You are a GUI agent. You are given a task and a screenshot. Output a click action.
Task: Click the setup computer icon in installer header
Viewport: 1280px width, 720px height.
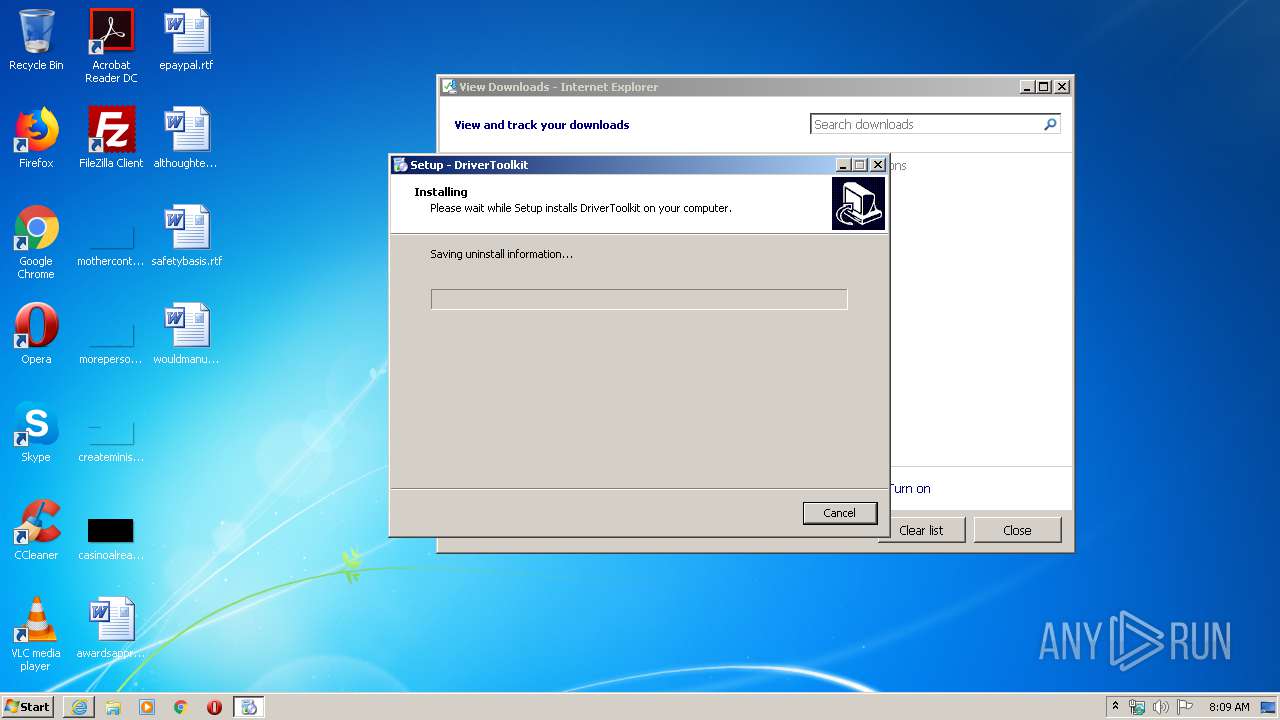858,204
